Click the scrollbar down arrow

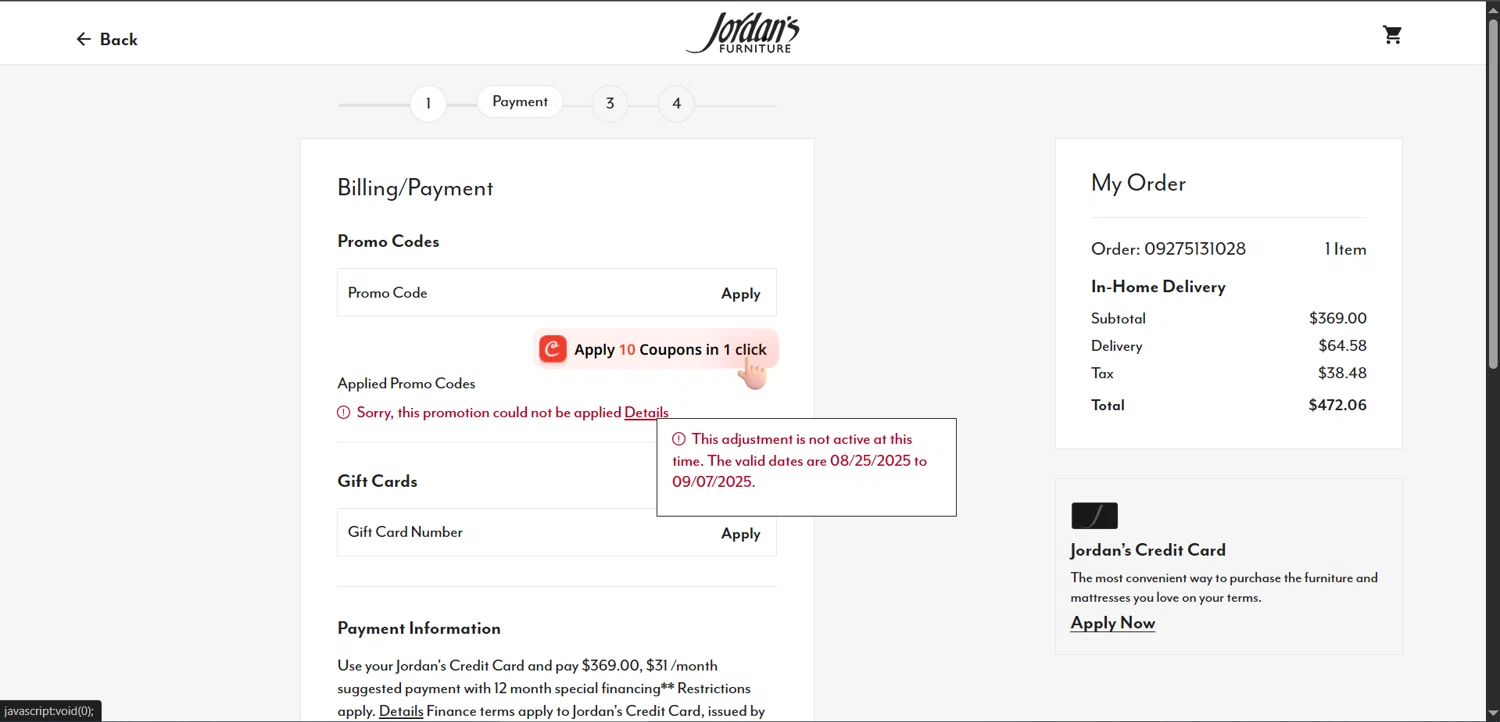coord(1493,714)
